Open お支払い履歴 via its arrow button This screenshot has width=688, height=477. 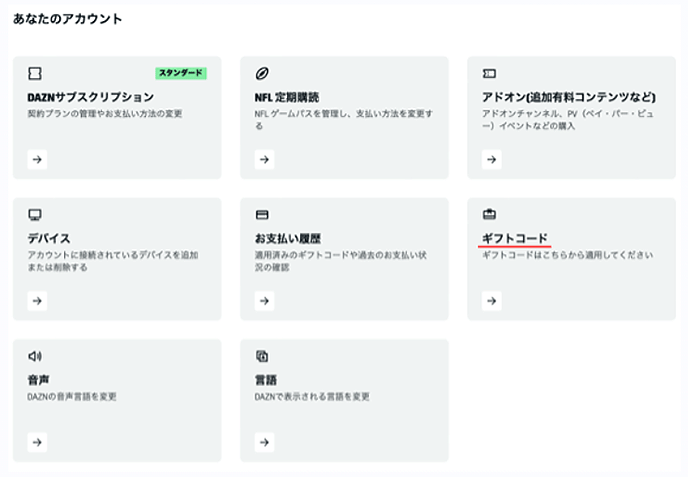coord(265,301)
